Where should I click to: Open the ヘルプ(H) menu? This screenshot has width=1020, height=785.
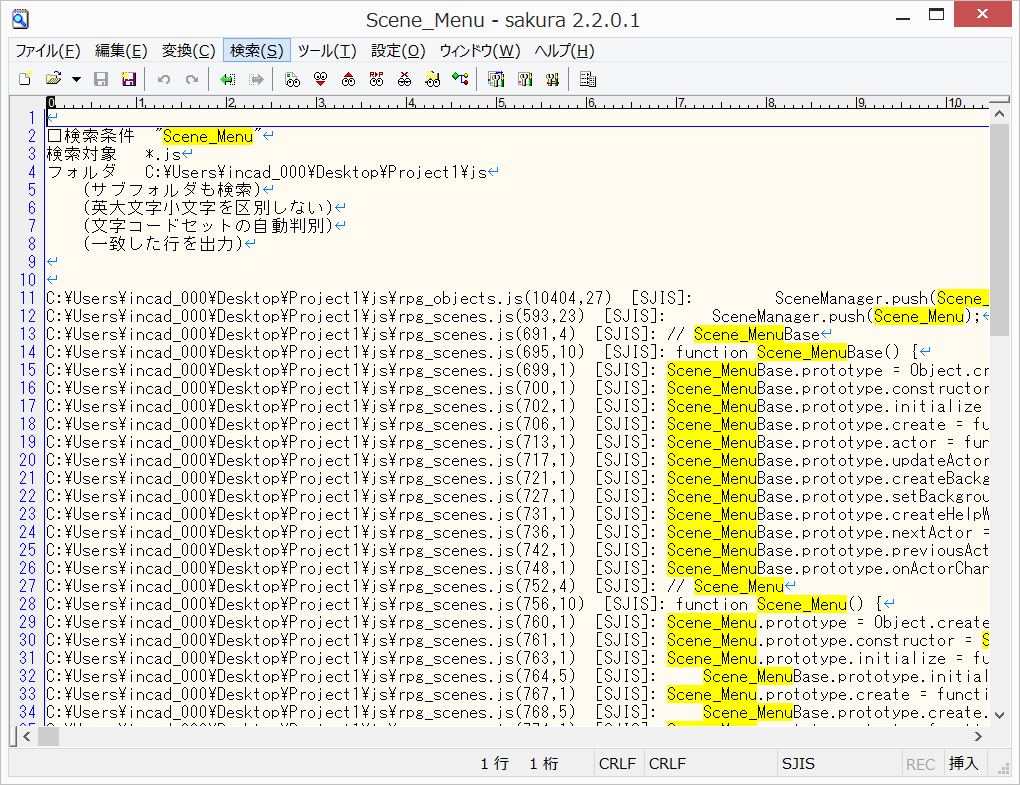click(565, 51)
